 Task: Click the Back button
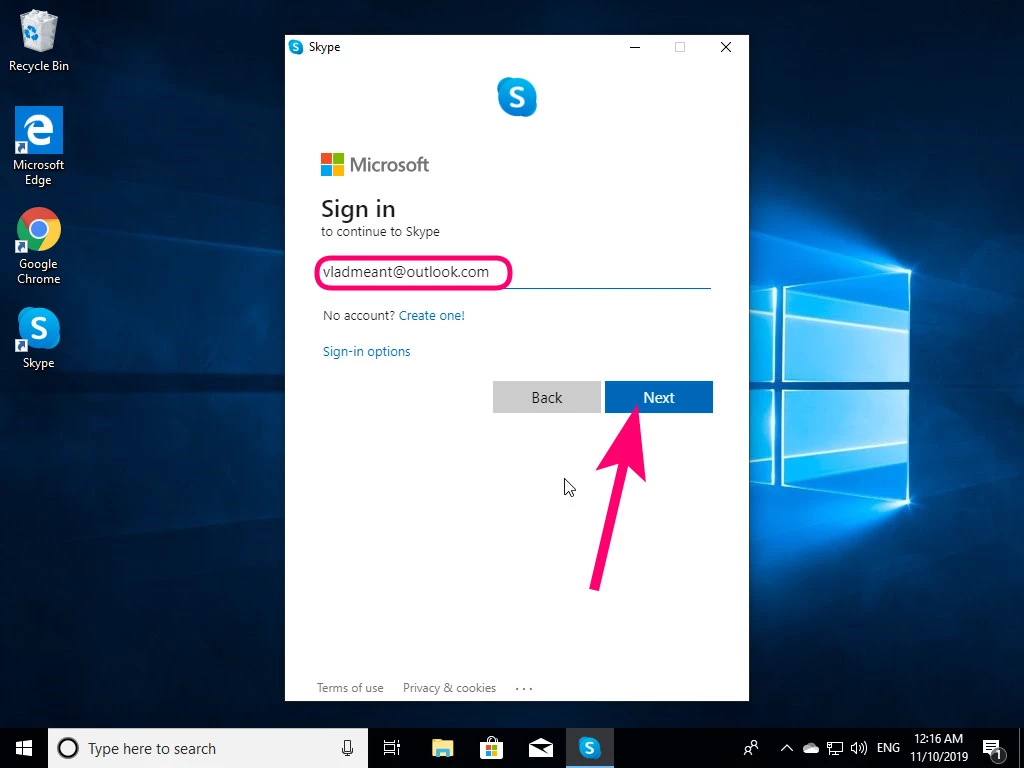tap(547, 397)
